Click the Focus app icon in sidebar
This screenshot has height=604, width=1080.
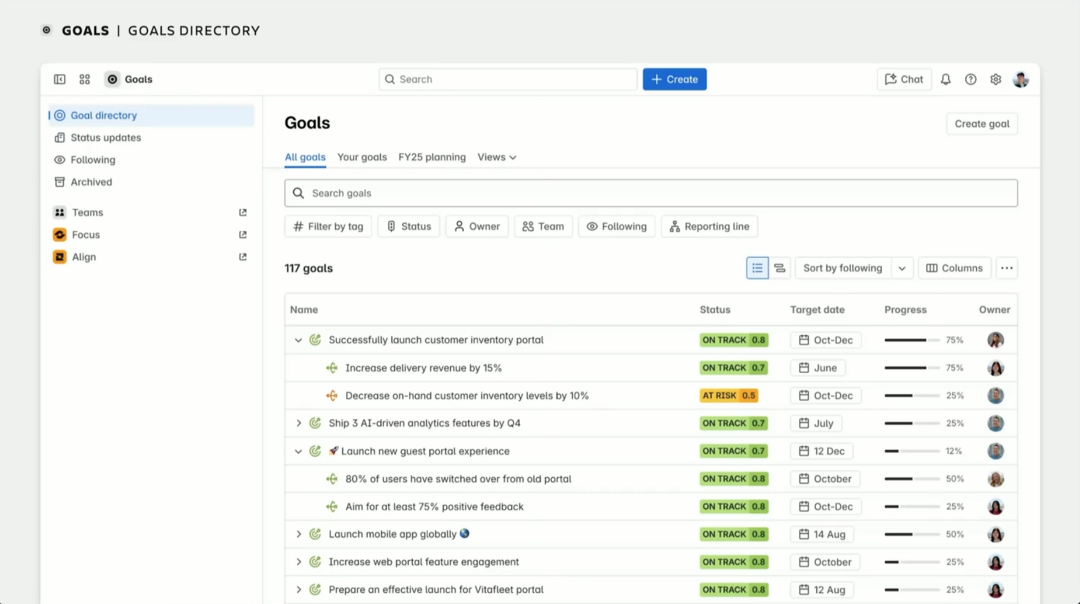point(60,235)
